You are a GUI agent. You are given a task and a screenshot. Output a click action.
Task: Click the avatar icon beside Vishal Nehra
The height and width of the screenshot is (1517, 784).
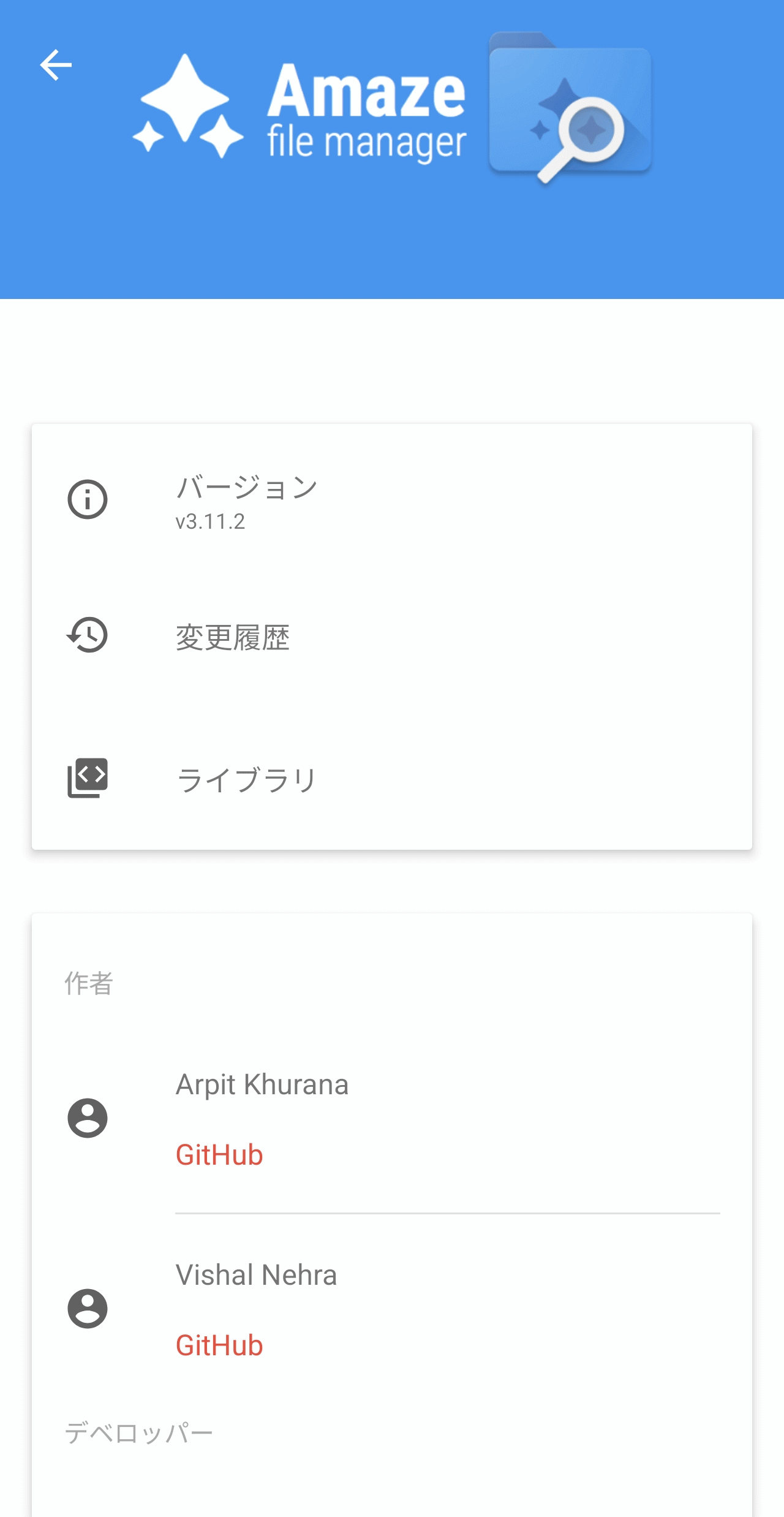tap(88, 1309)
